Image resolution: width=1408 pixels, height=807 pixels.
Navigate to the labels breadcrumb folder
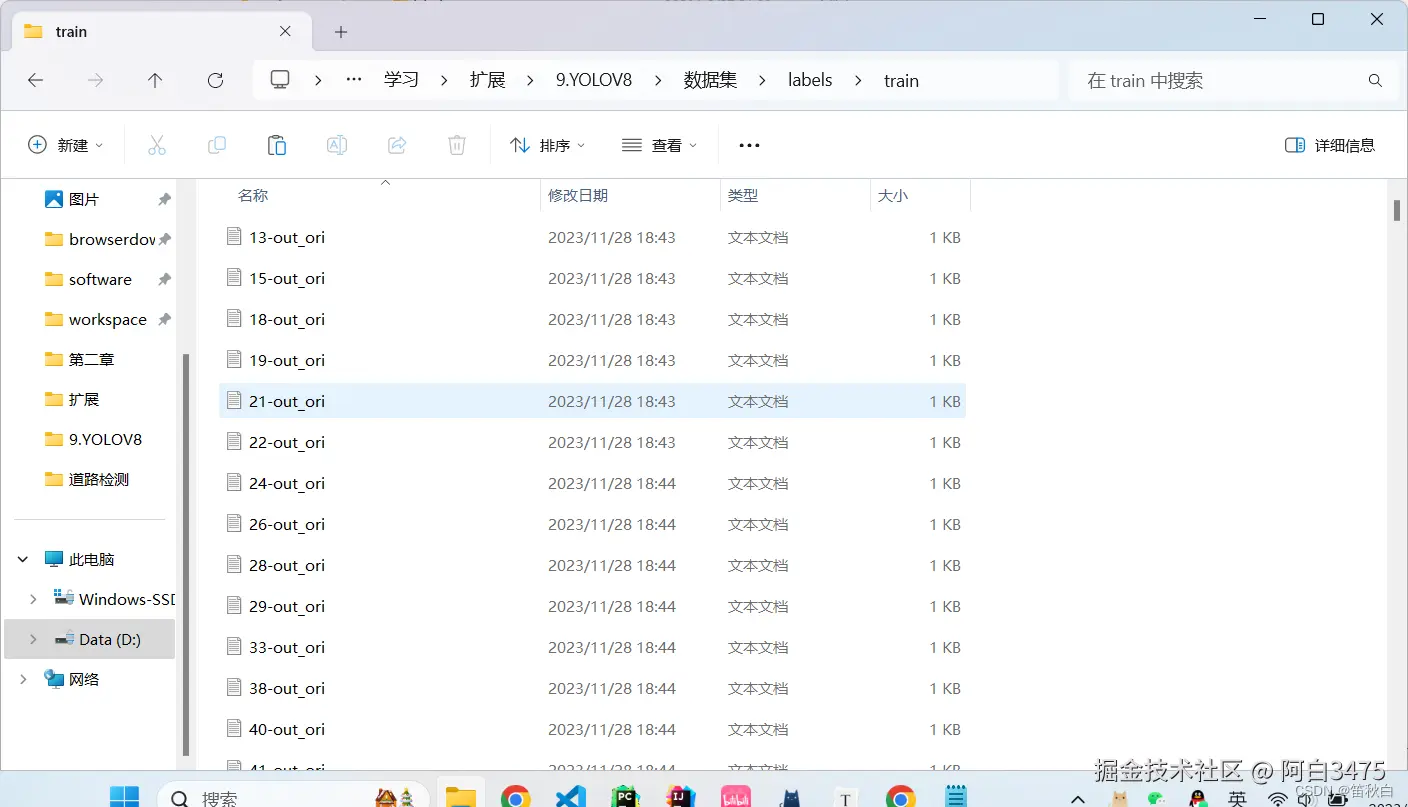click(x=810, y=80)
